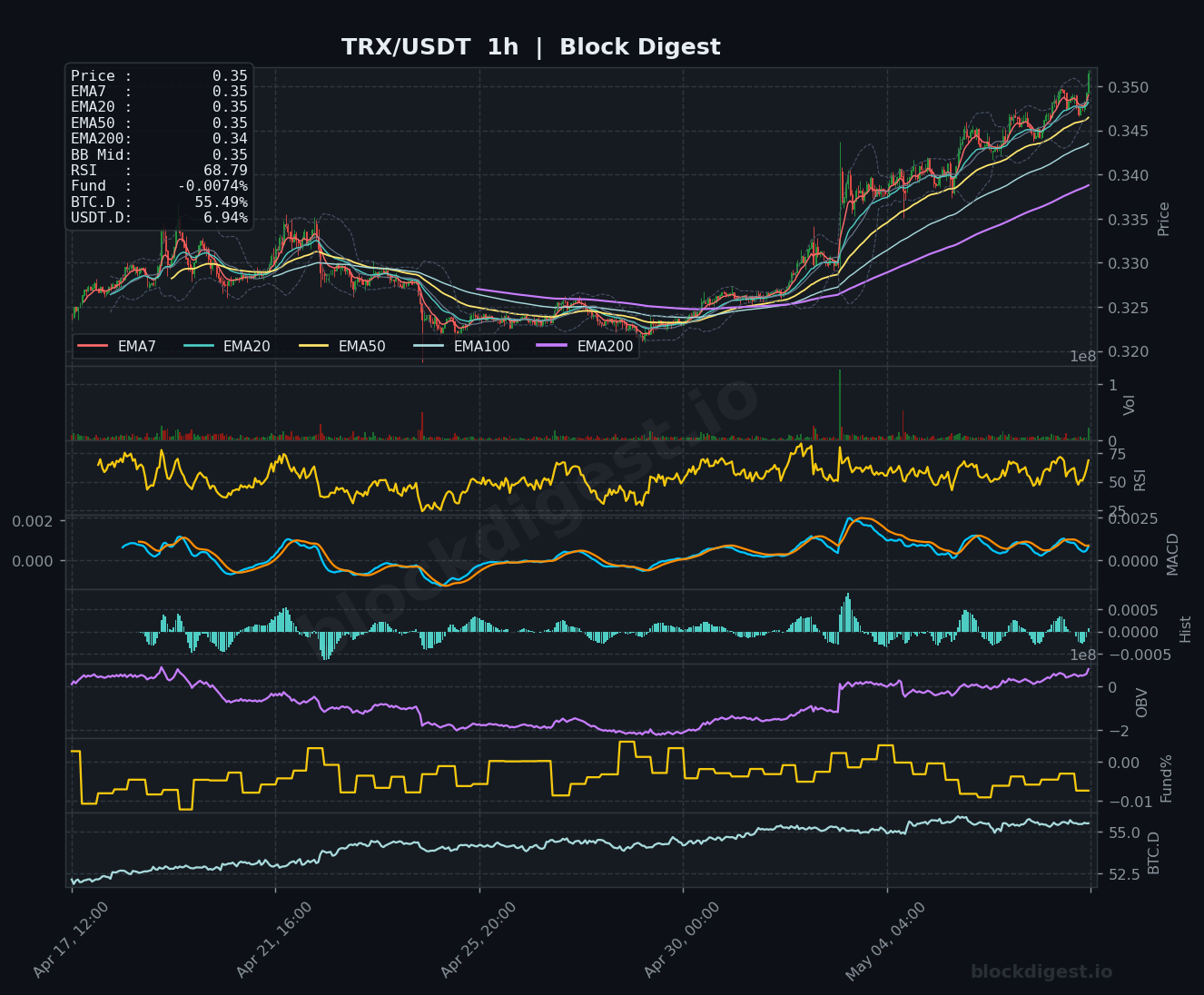Viewport: 1204px width, 995px height.
Task: Click the Hist axis tick 0.0005
Action: pyautogui.click(x=1131, y=609)
